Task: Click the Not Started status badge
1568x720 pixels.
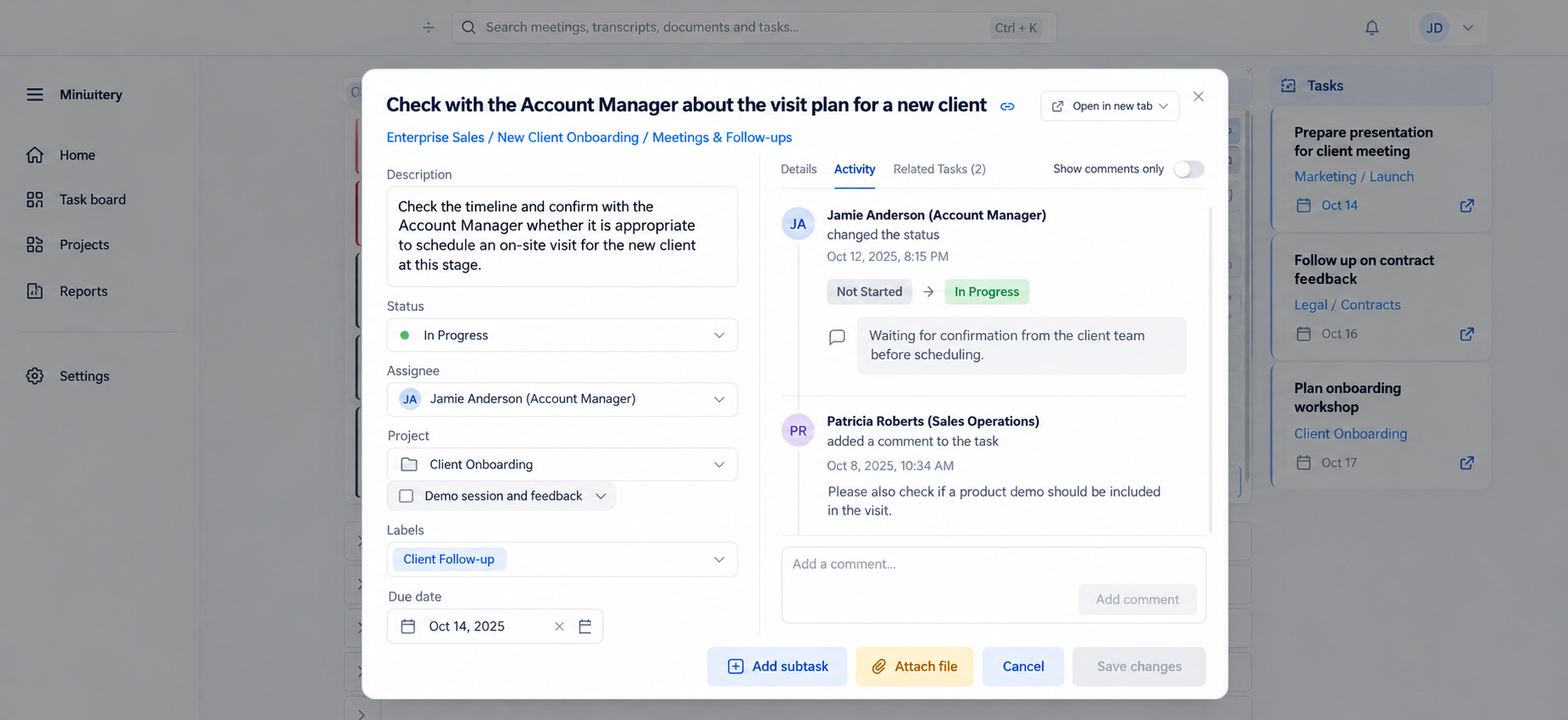Action: click(869, 291)
